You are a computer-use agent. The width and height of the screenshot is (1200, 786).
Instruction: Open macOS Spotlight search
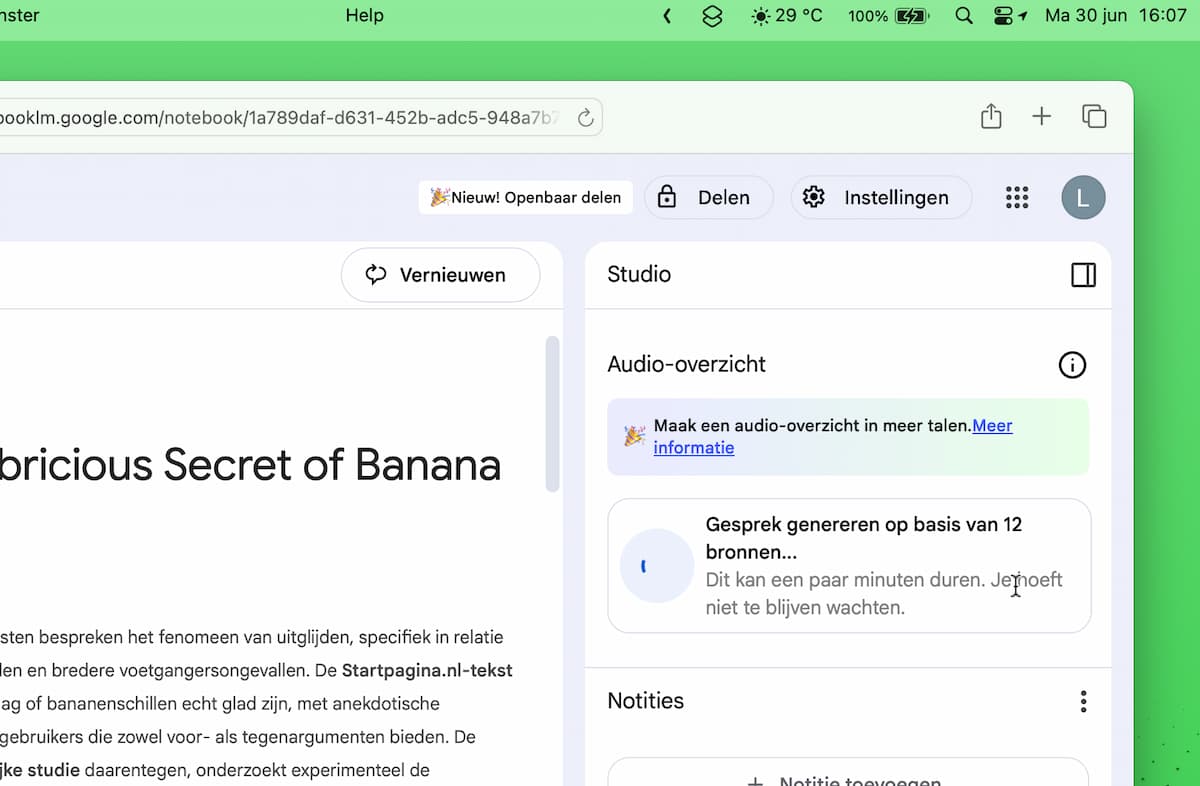[964, 16]
